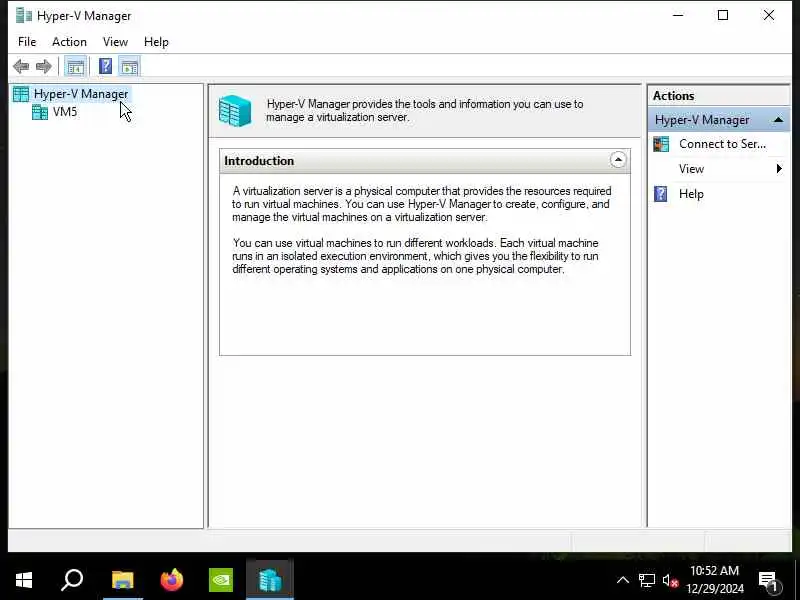Select Hyper-V Manager in the console tree

81,94
